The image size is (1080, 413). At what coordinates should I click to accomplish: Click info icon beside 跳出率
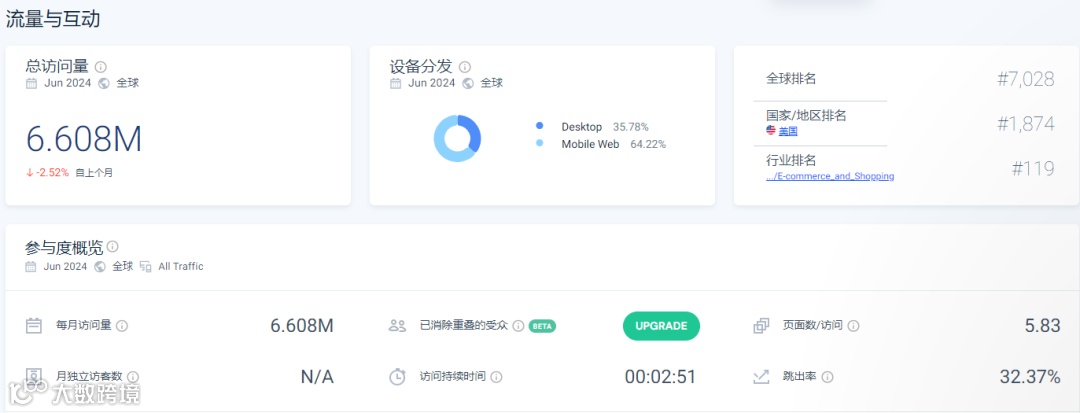coord(827,377)
